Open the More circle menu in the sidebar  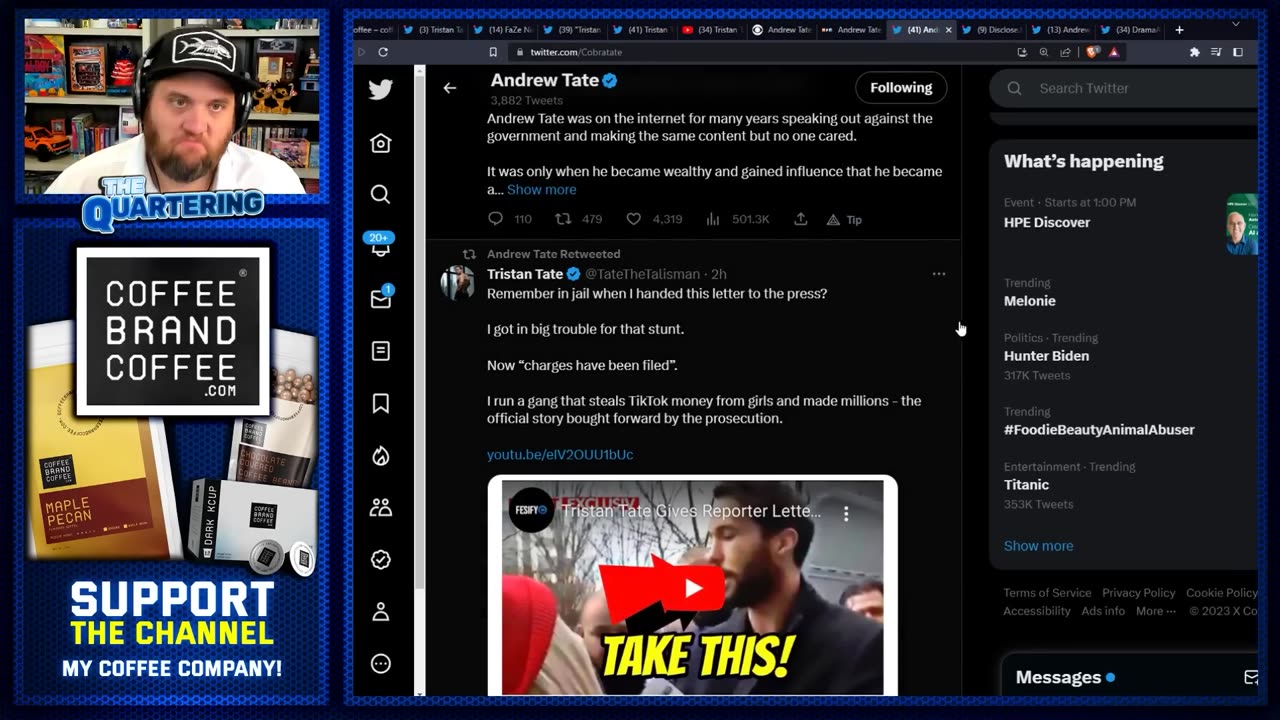(x=380, y=664)
